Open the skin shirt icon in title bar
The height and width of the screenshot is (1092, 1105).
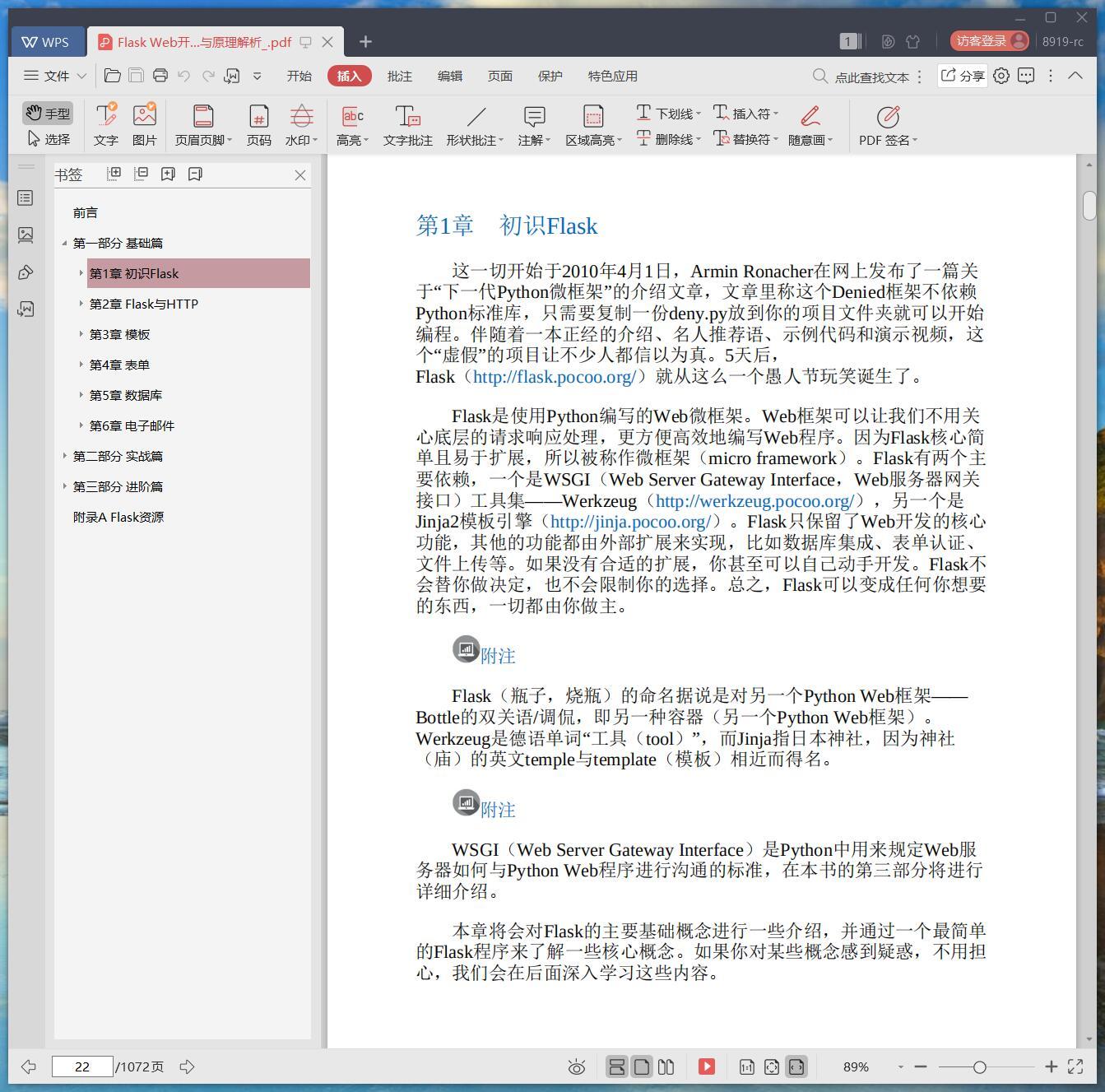[912, 41]
